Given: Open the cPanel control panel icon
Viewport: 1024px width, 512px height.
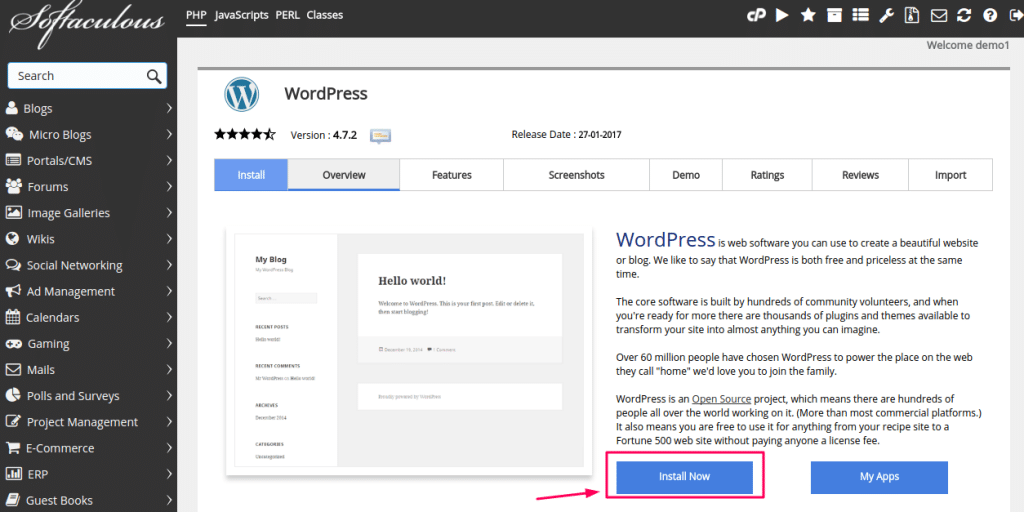Looking at the screenshot, I should point(756,15).
